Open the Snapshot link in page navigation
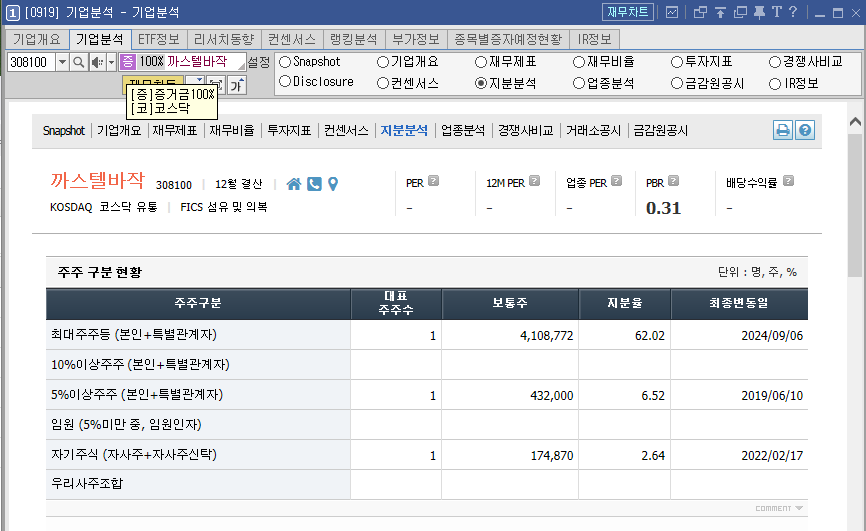Screen dimensions: 866x531 64,131
